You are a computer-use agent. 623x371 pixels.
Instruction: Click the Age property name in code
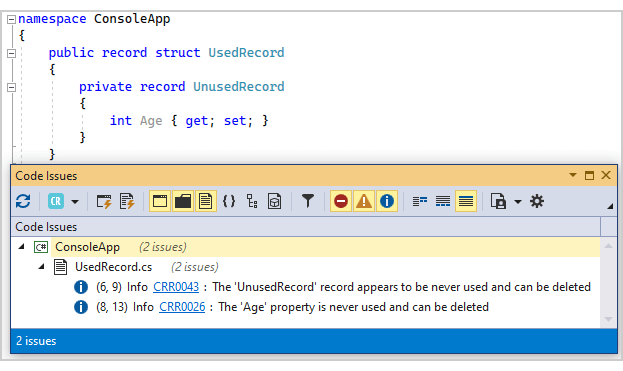(x=151, y=121)
